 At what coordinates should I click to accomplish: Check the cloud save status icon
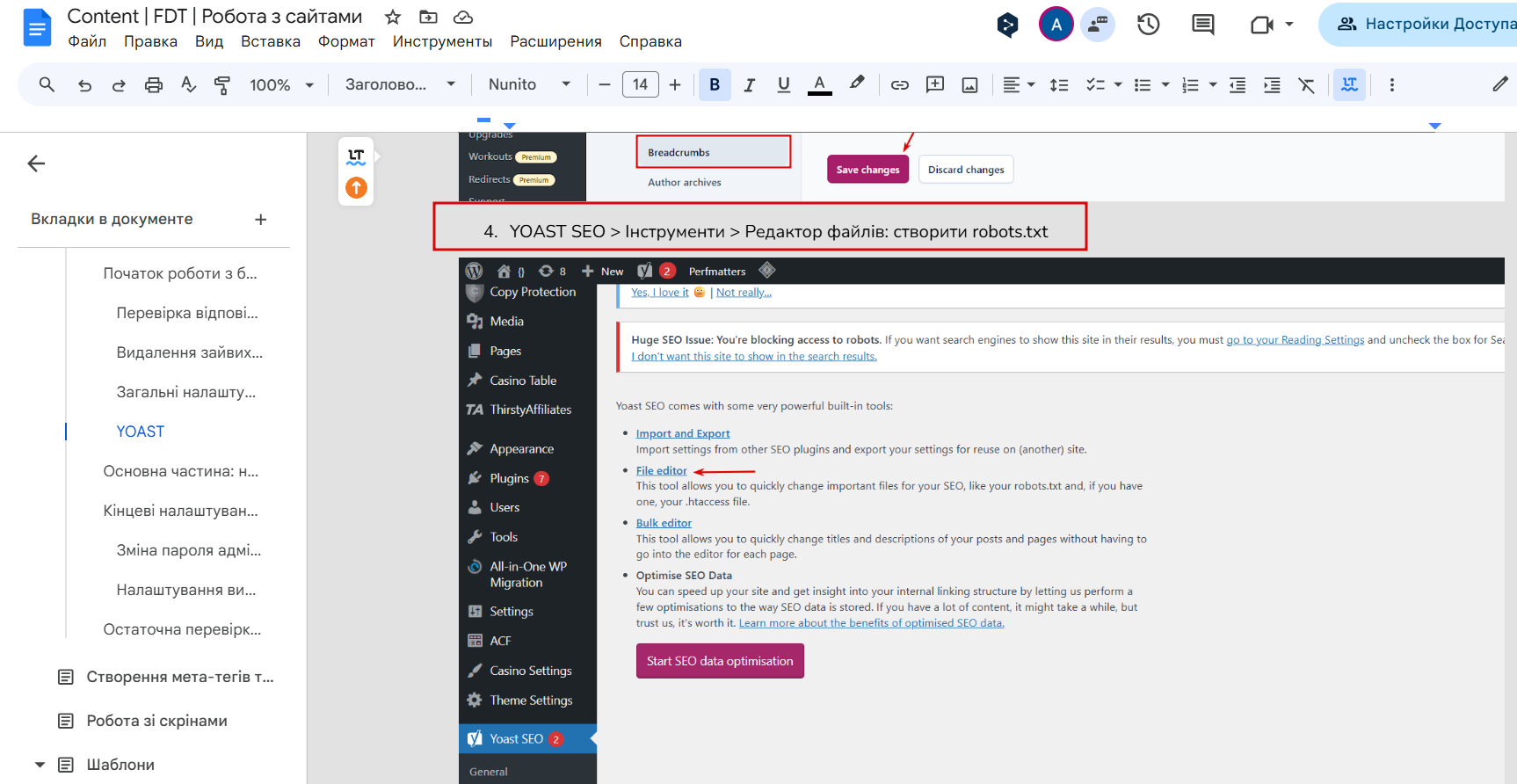tap(463, 17)
